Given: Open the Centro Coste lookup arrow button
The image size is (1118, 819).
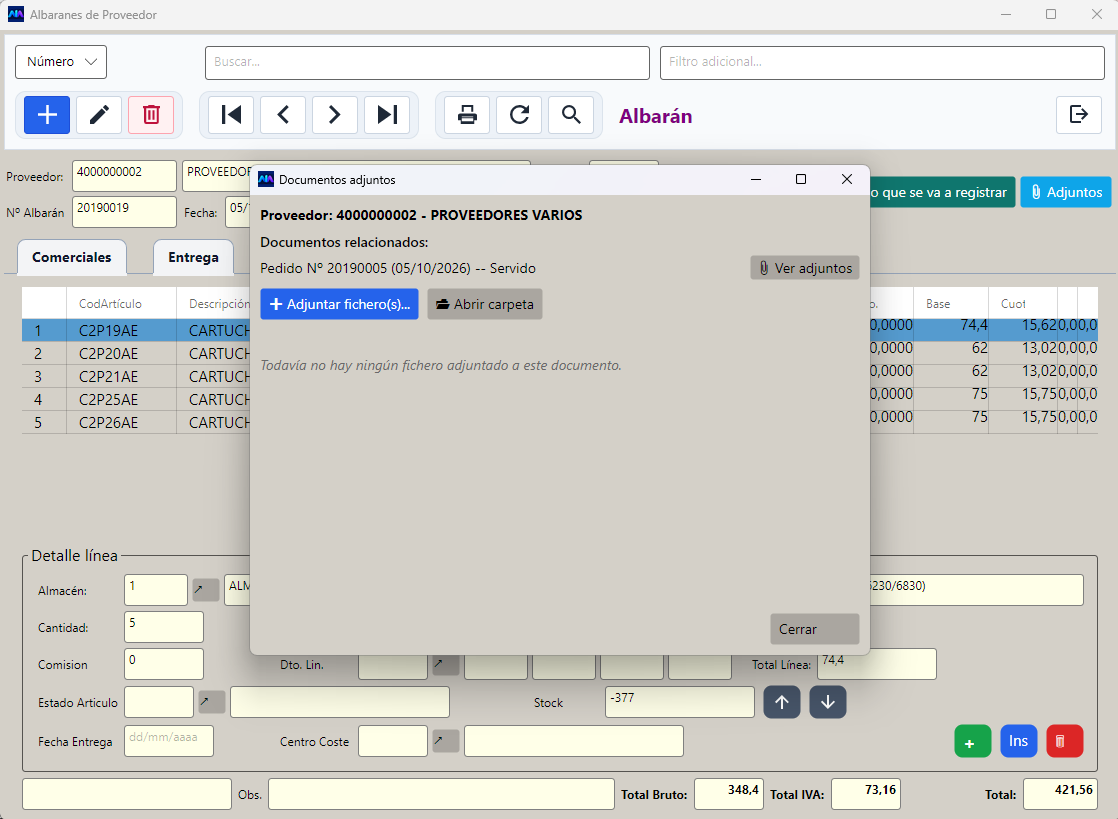Looking at the screenshot, I should pos(446,741).
